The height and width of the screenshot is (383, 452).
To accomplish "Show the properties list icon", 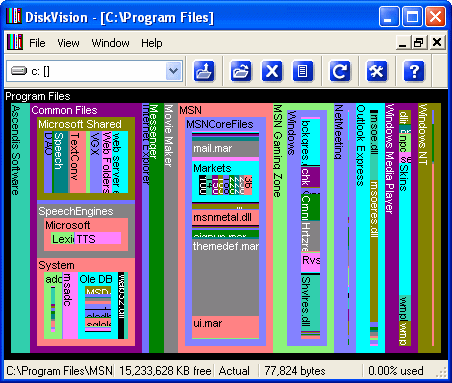I will click(x=303, y=71).
